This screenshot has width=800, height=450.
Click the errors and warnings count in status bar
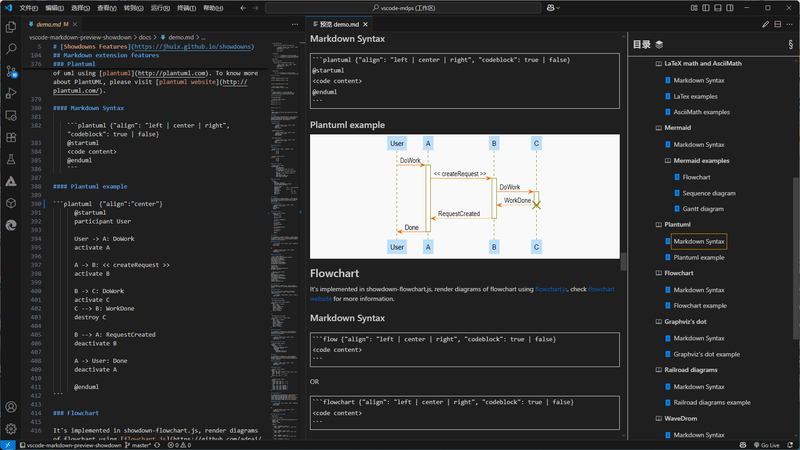[180, 445]
